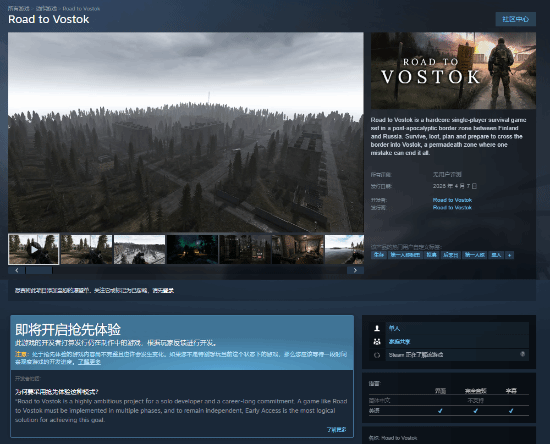The image size is (550, 444).
Task: Select the snowy rifle screenshot thumbnail
Action: (139, 249)
